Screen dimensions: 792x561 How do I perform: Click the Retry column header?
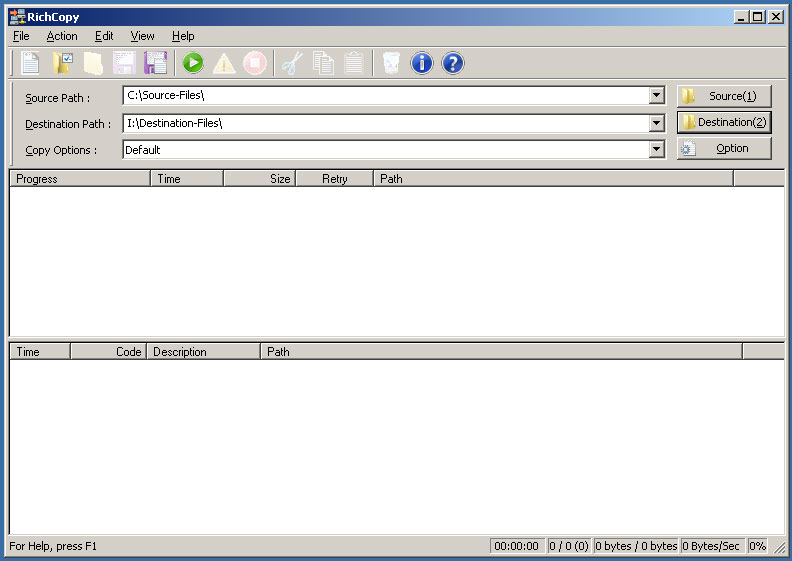coord(334,179)
